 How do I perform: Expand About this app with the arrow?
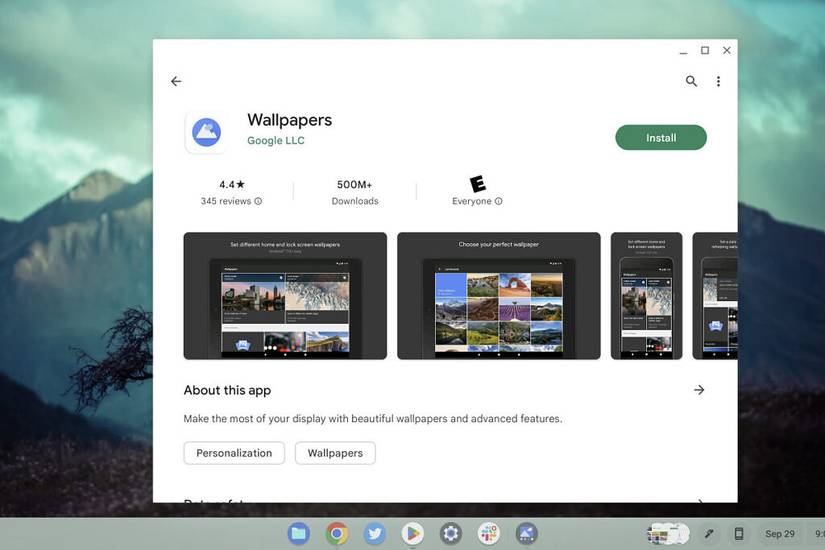click(x=699, y=390)
